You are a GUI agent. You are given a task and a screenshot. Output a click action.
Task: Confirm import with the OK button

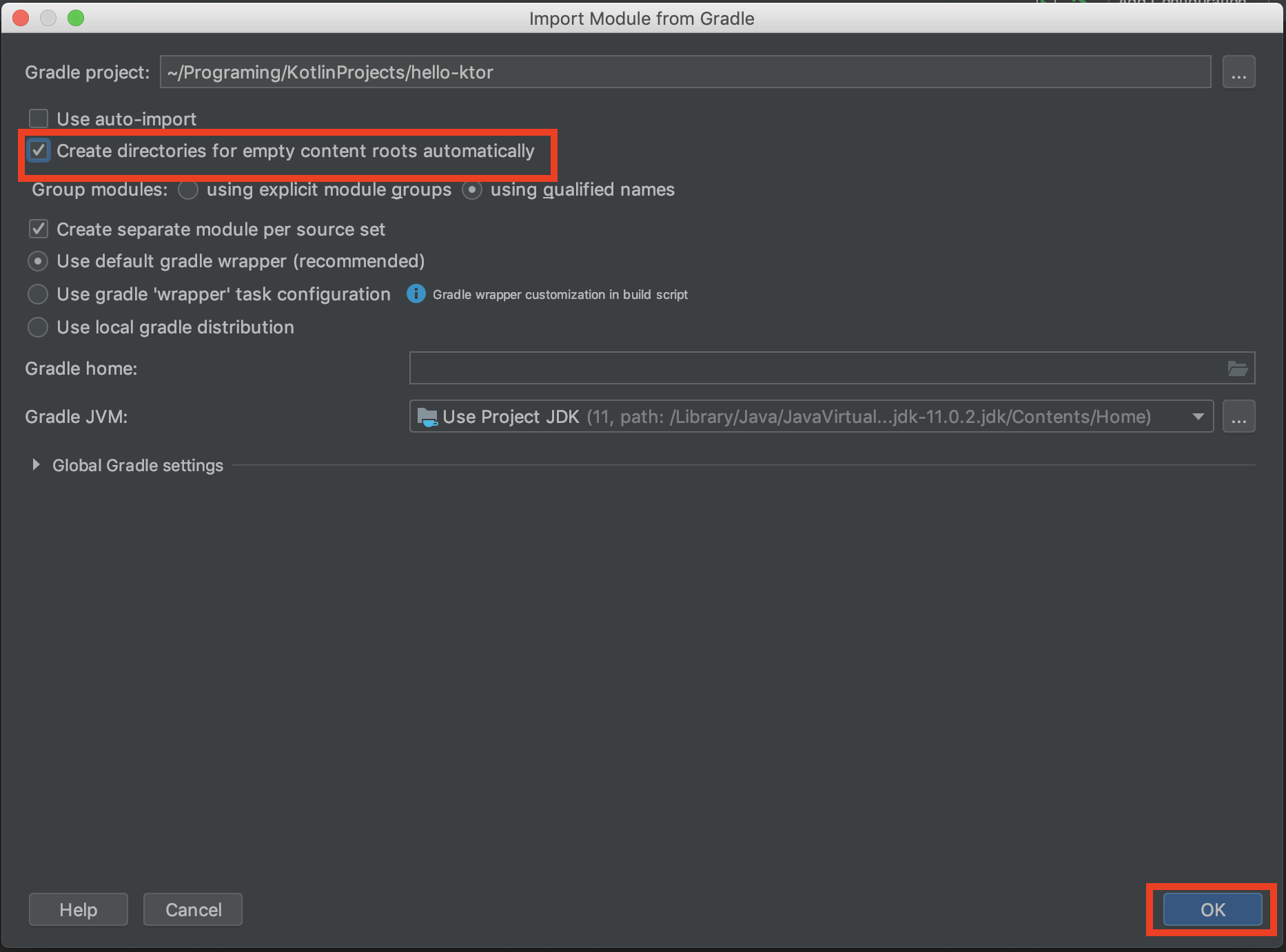pos(1212,909)
